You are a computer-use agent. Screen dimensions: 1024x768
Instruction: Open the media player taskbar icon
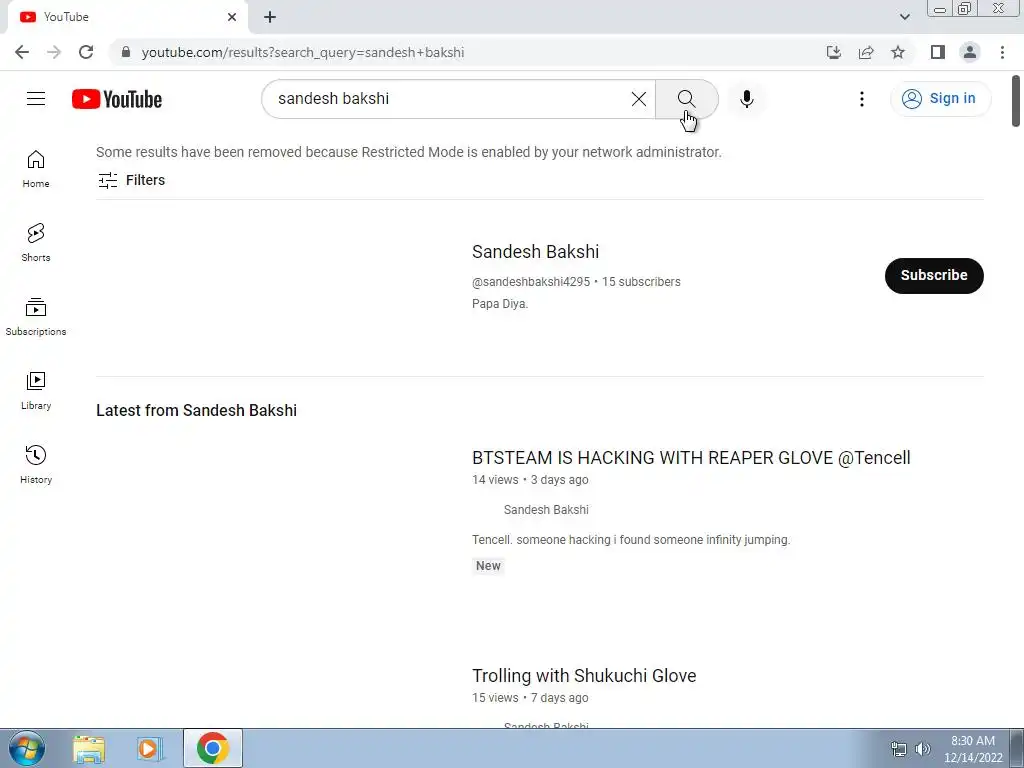click(x=149, y=748)
